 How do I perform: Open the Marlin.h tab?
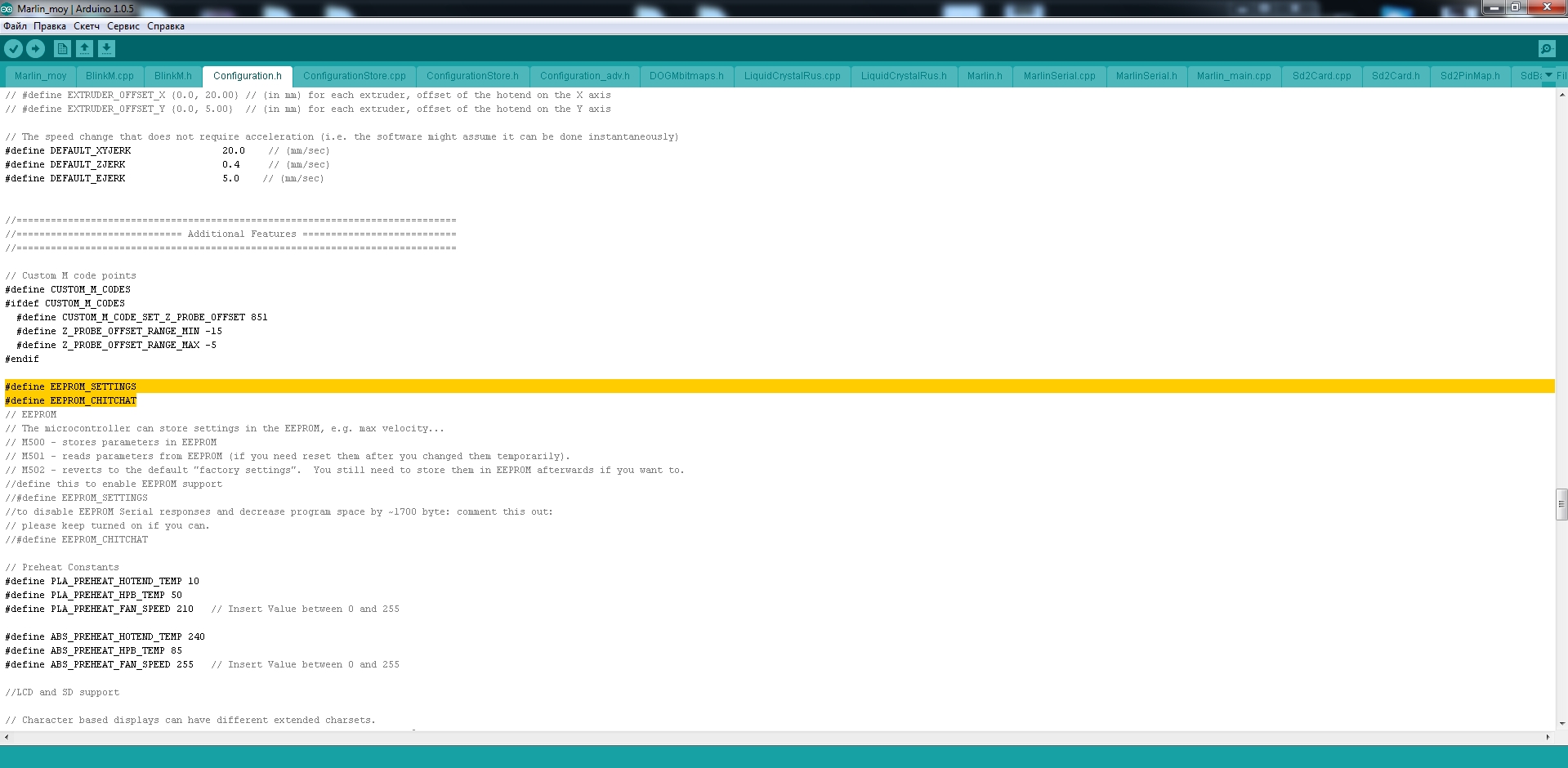pos(985,76)
